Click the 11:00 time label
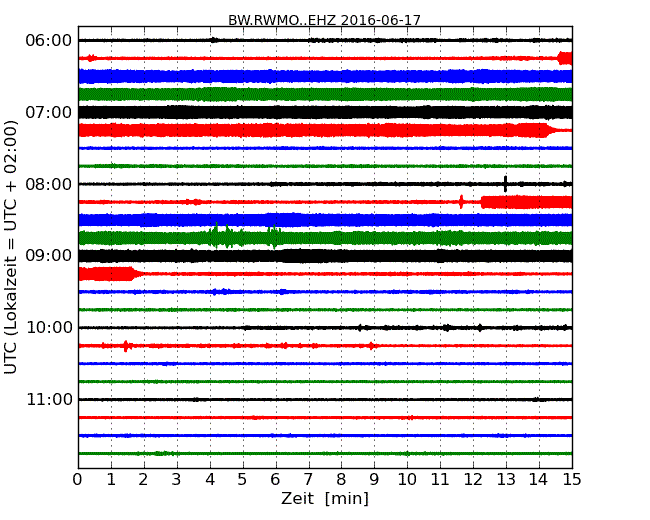The height and width of the screenshot is (520, 650). tap(49, 399)
